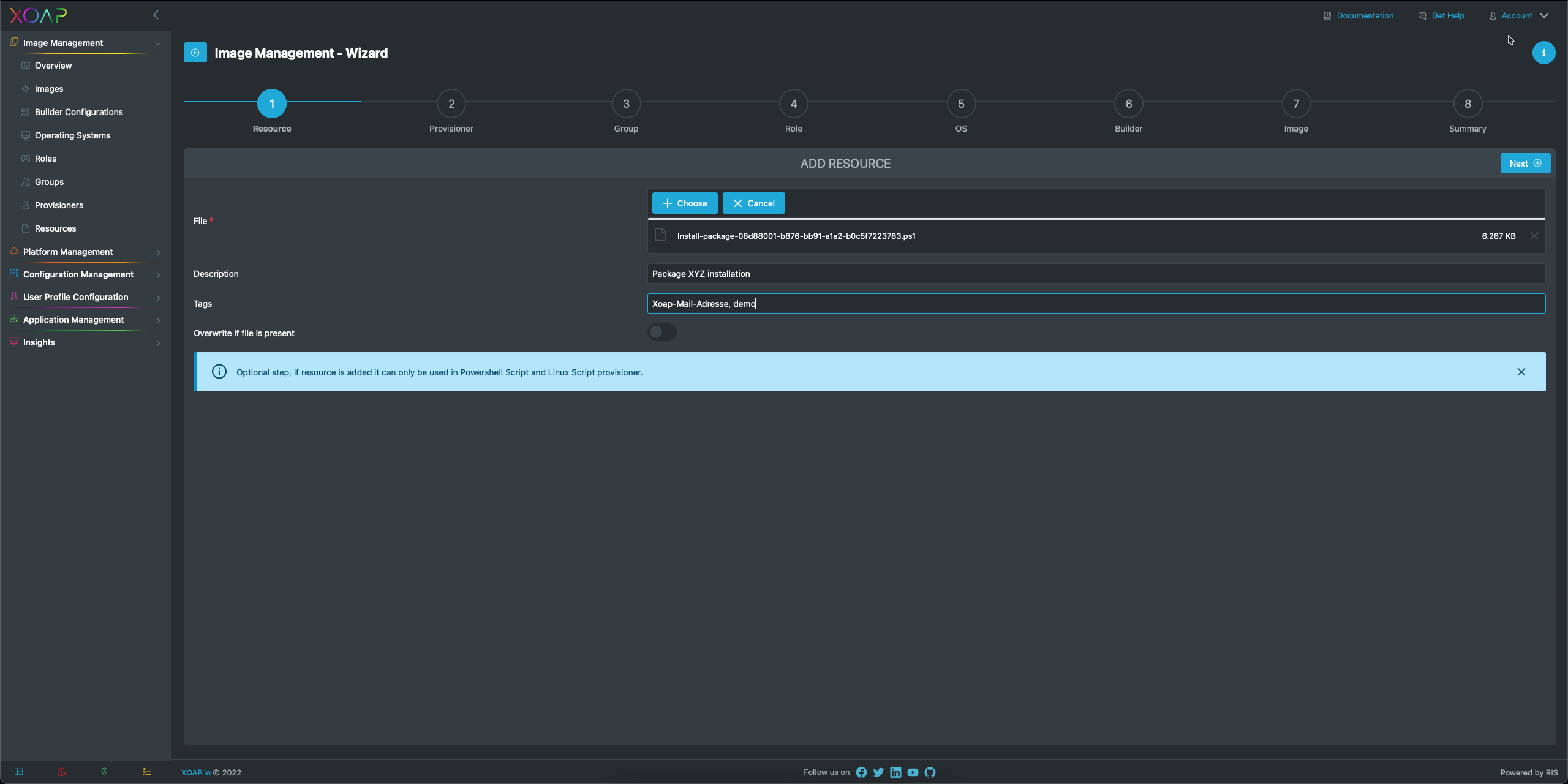Click the 6.267 KB file size
The image size is (1568, 784).
(1499, 236)
